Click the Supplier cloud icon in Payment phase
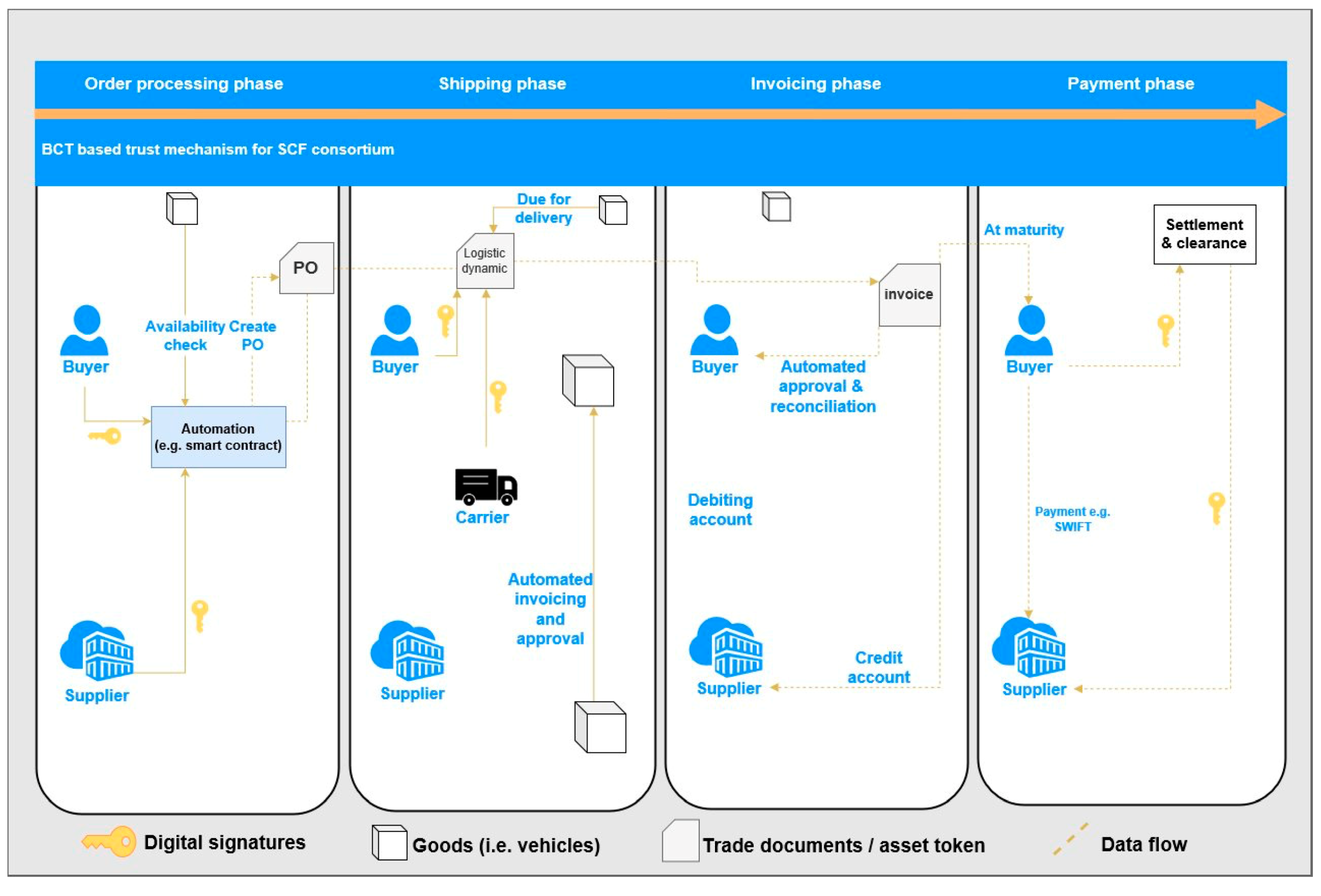The height and width of the screenshot is (896, 1321). [1028, 648]
